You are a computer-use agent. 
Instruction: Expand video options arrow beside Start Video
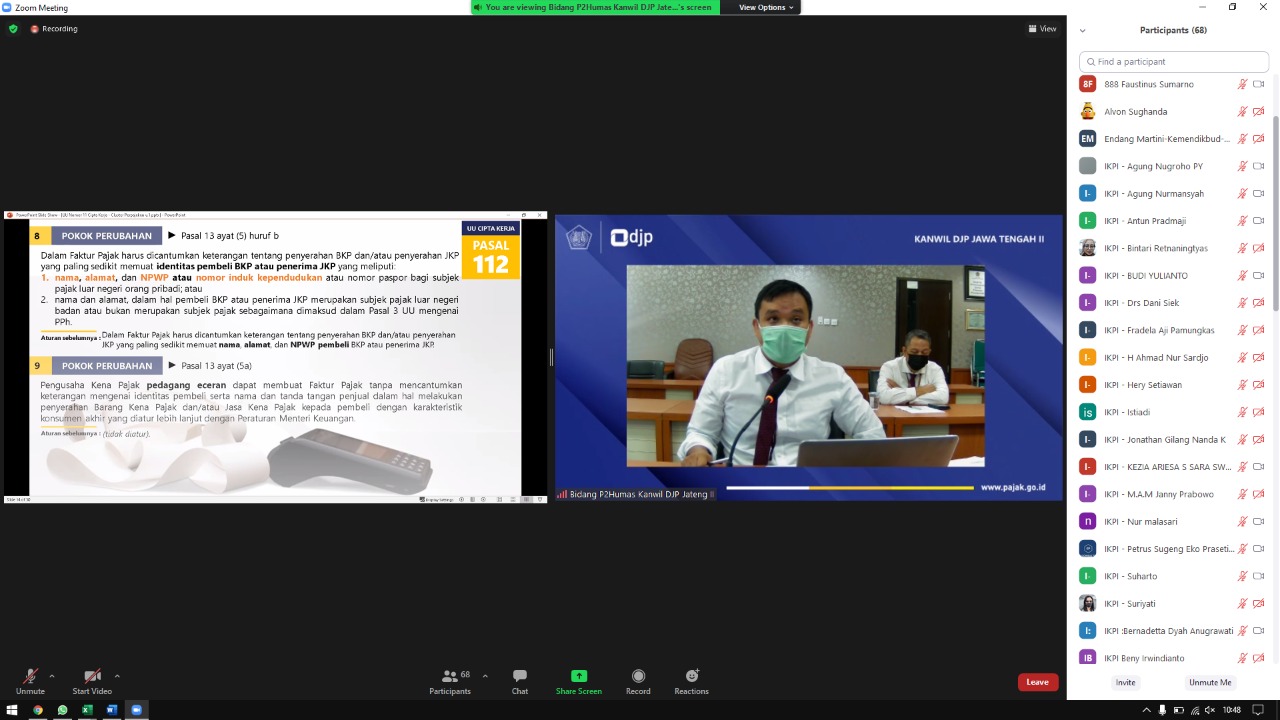[x=117, y=676]
